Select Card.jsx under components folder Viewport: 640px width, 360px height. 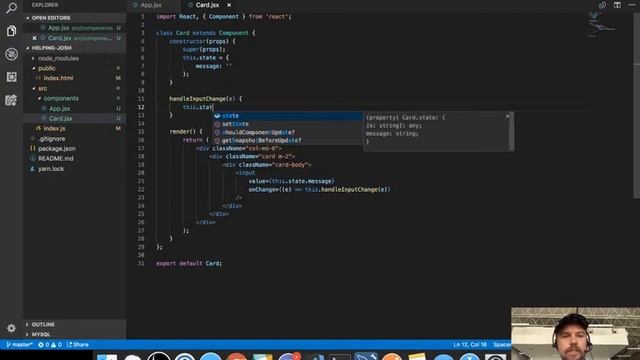pos(60,118)
